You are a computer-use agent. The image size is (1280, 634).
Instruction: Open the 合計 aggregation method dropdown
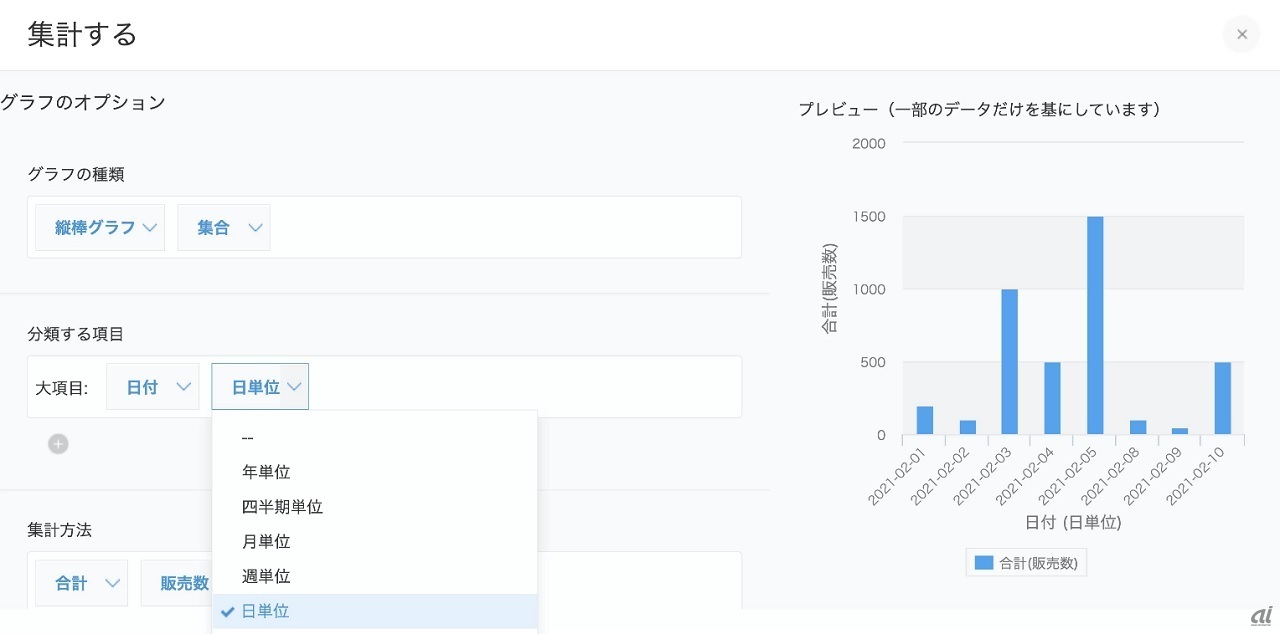tap(81, 583)
